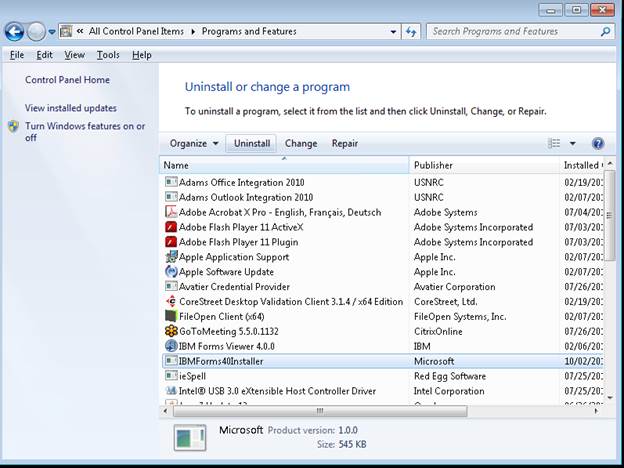Open View installed updates link
The width and height of the screenshot is (624, 468).
71,108
